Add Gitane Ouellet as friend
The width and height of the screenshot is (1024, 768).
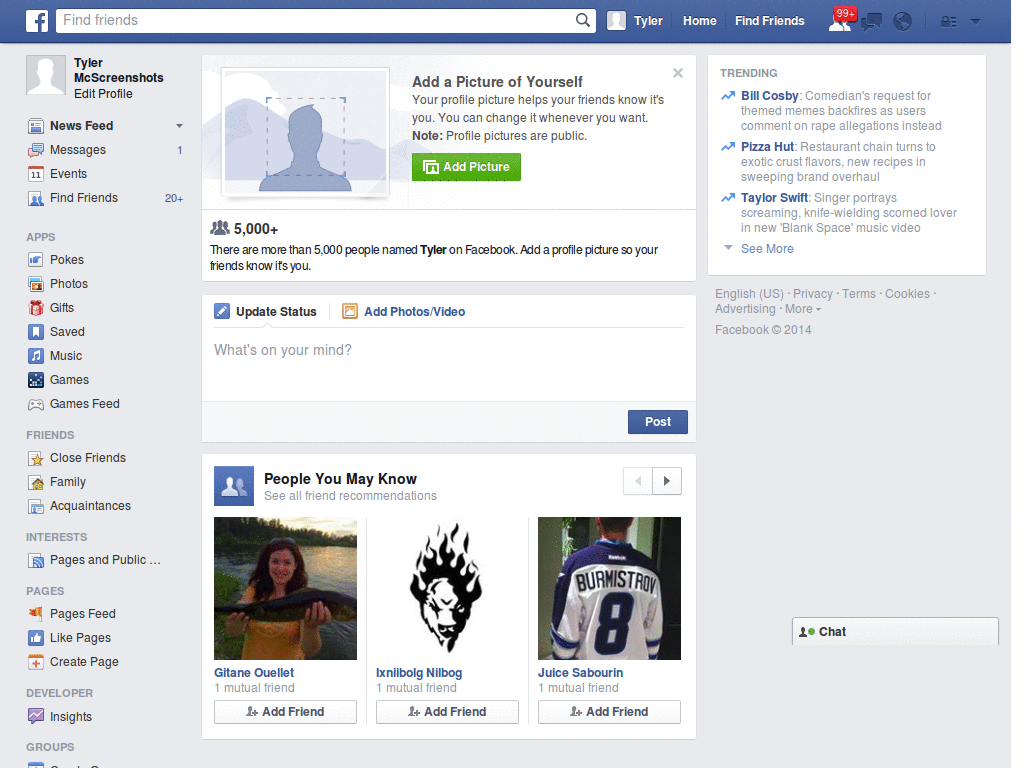coord(285,712)
